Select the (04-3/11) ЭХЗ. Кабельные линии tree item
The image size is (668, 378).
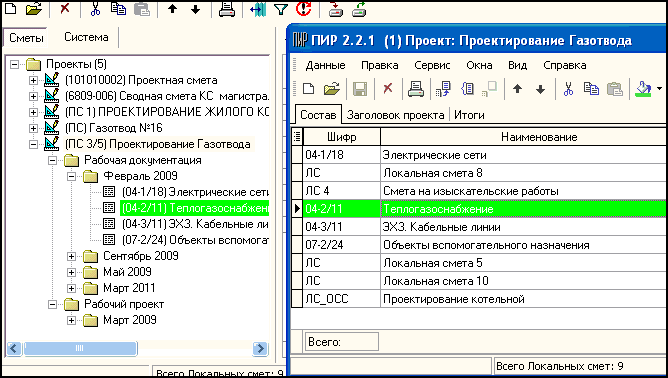(x=195, y=224)
